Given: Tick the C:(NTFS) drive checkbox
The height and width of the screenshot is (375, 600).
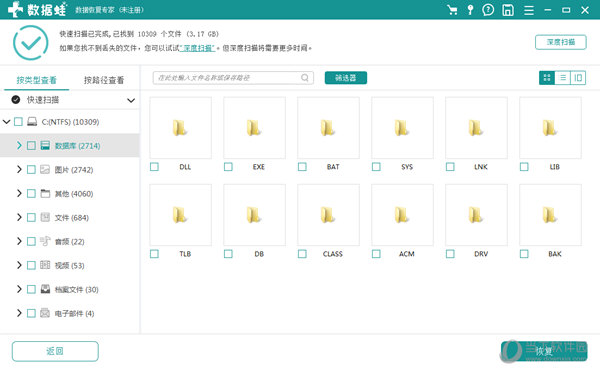Looking at the screenshot, I should pyautogui.click(x=18, y=122).
